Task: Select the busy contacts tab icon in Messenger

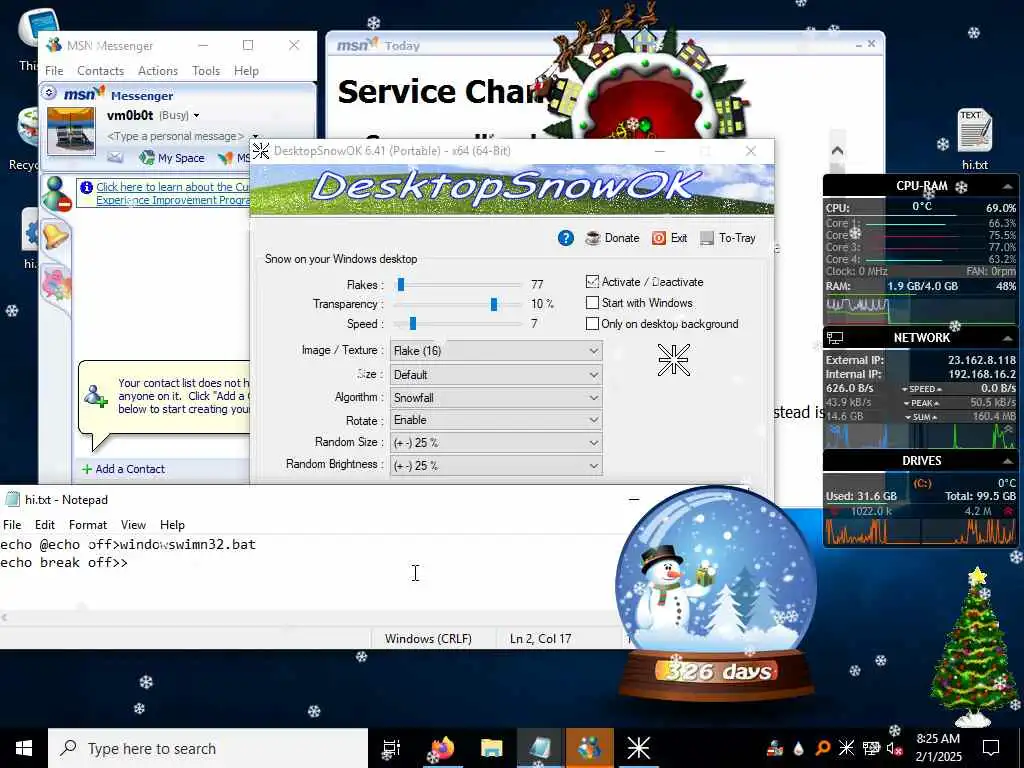Action: coord(57,194)
